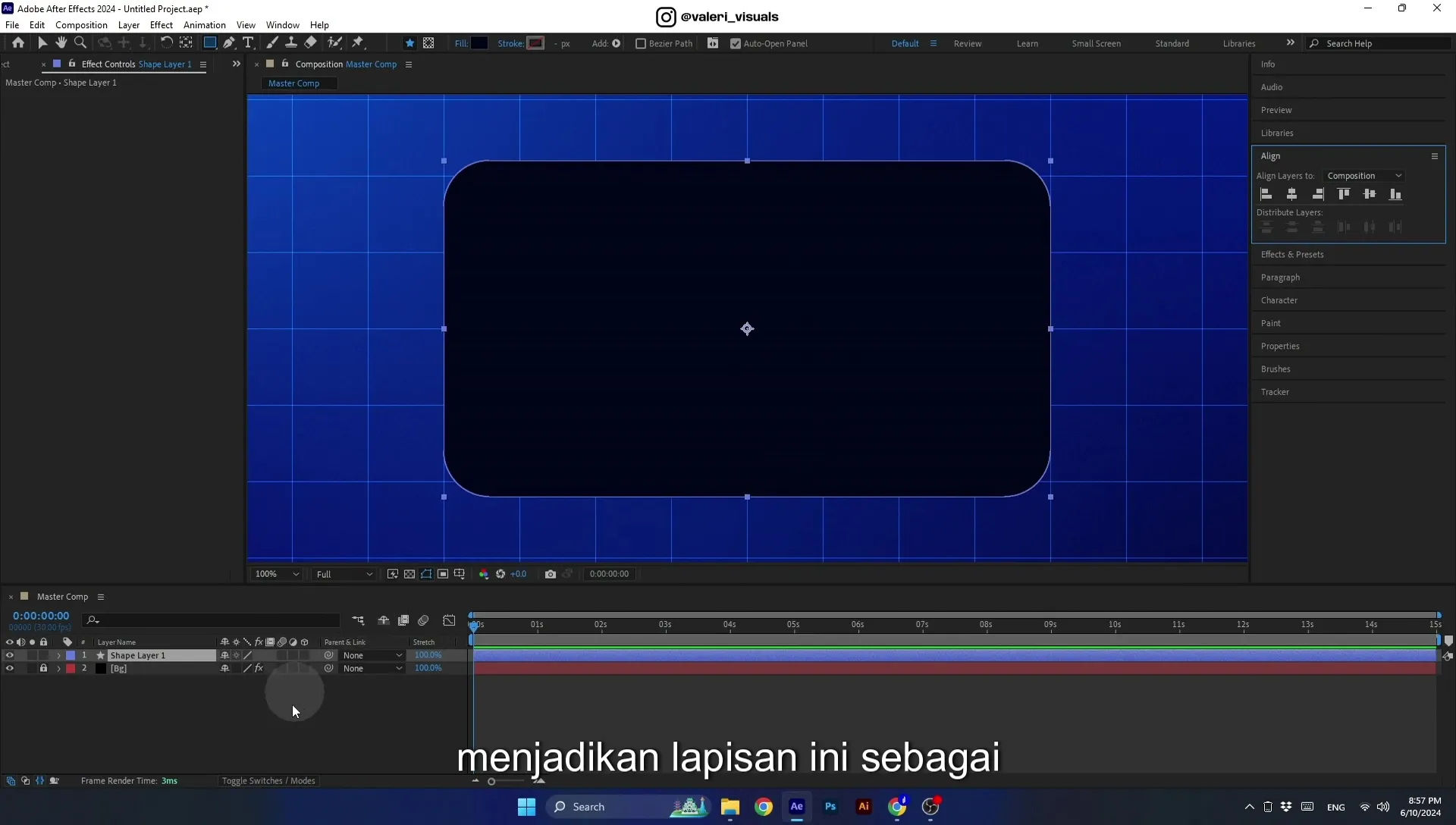Click Toggle Switches / Modes button
The height and width of the screenshot is (825, 1456).
pos(268,780)
